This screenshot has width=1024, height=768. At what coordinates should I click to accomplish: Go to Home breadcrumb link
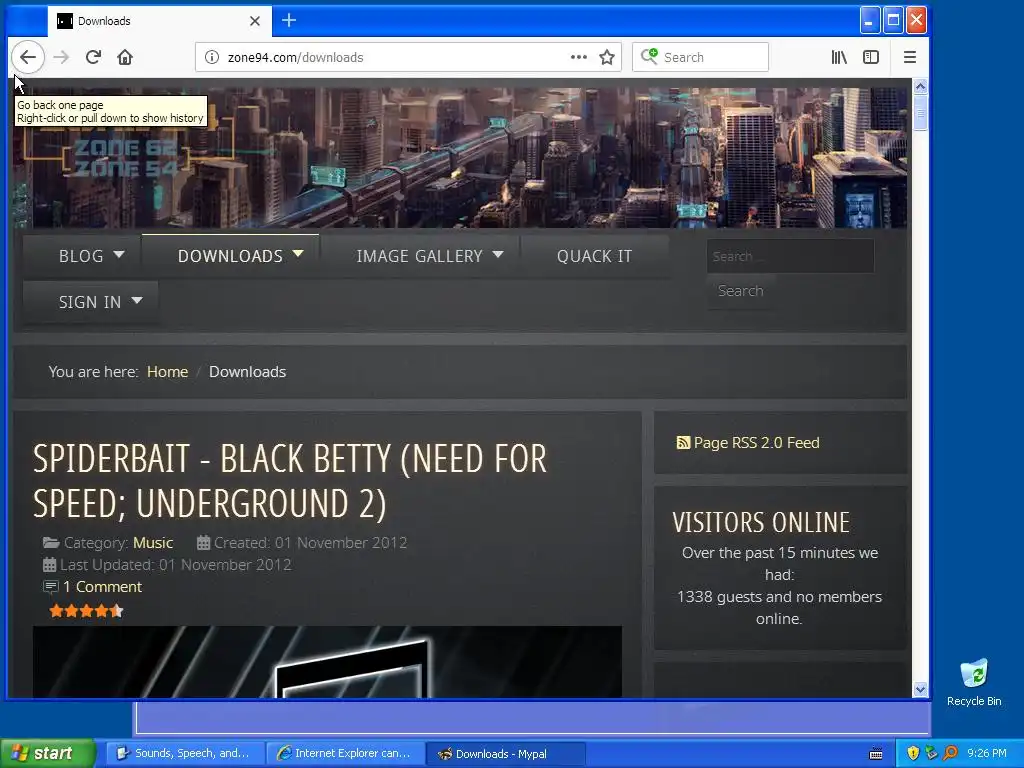(x=167, y=372)
